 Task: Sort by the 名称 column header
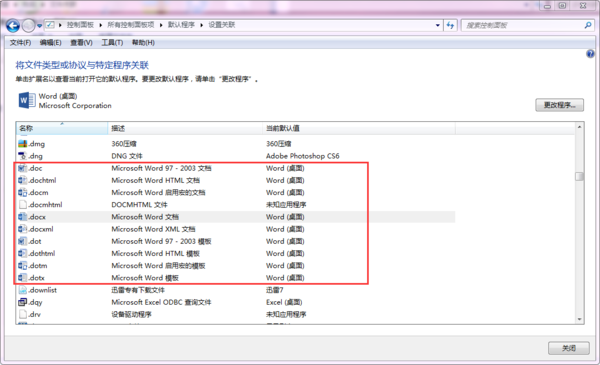point(62,128)
